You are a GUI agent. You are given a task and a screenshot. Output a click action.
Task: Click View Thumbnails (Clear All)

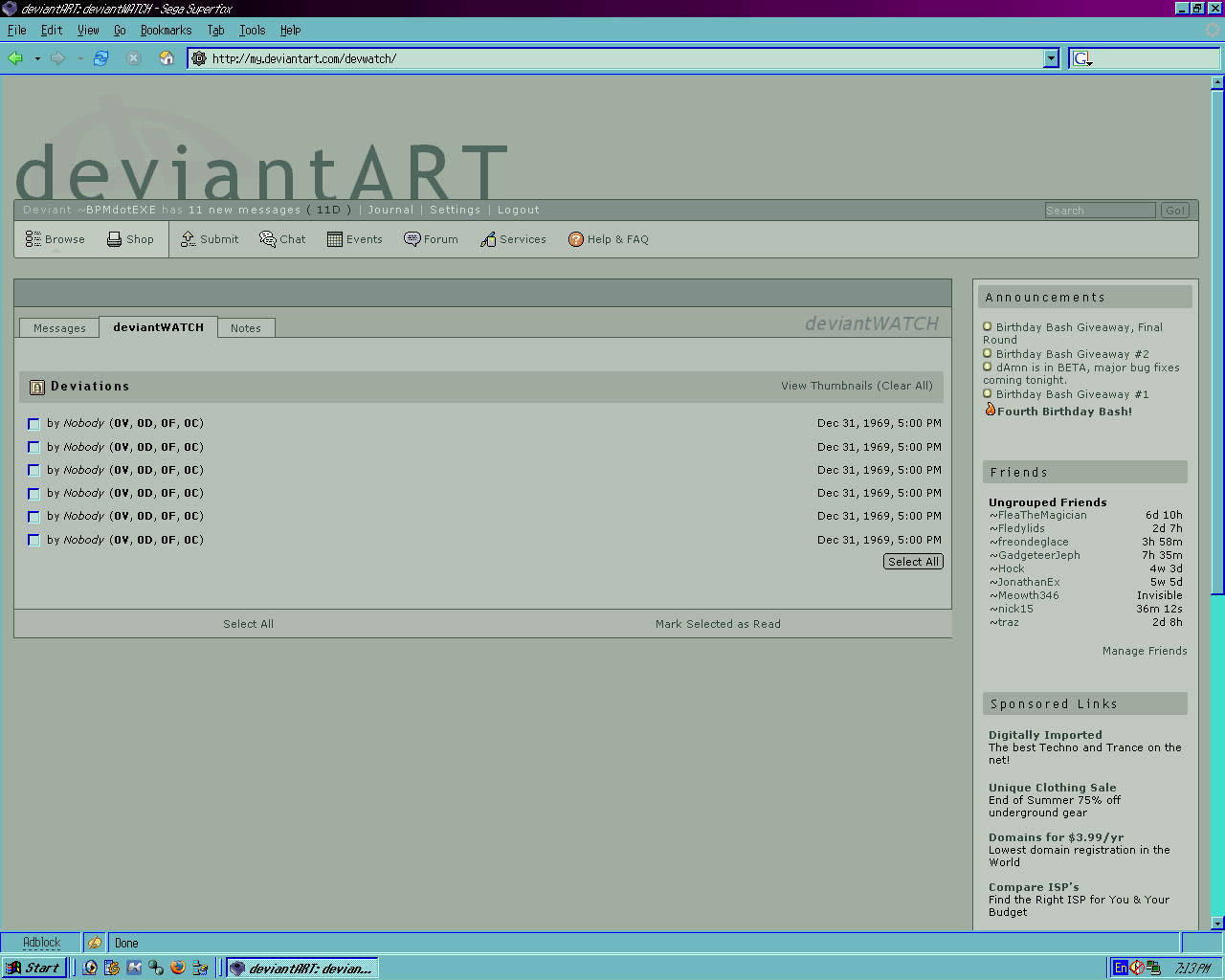point(857,386)
